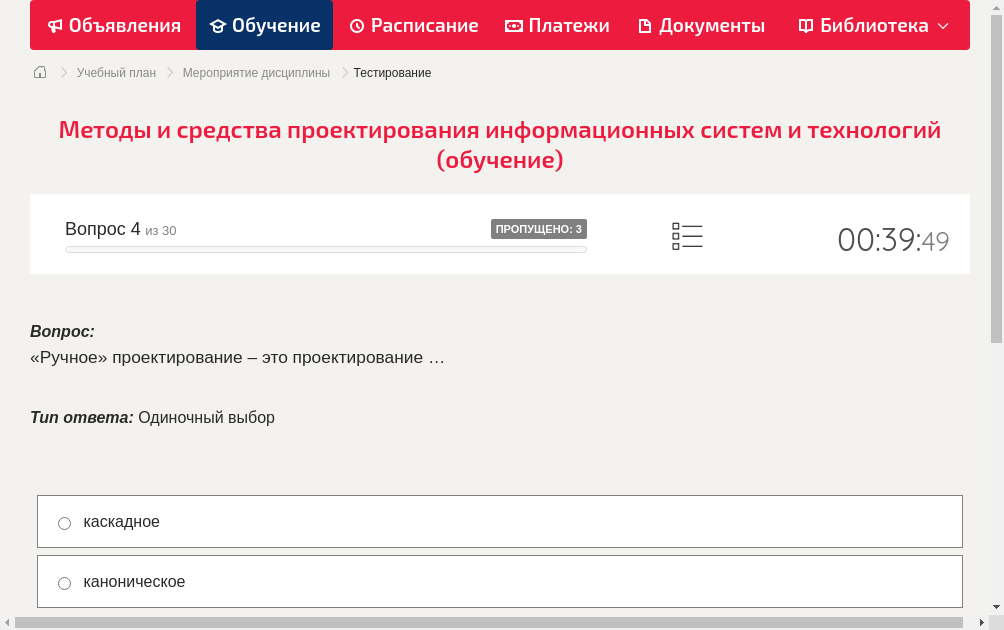Select the каскадное answer option

(x=64, y=522)
